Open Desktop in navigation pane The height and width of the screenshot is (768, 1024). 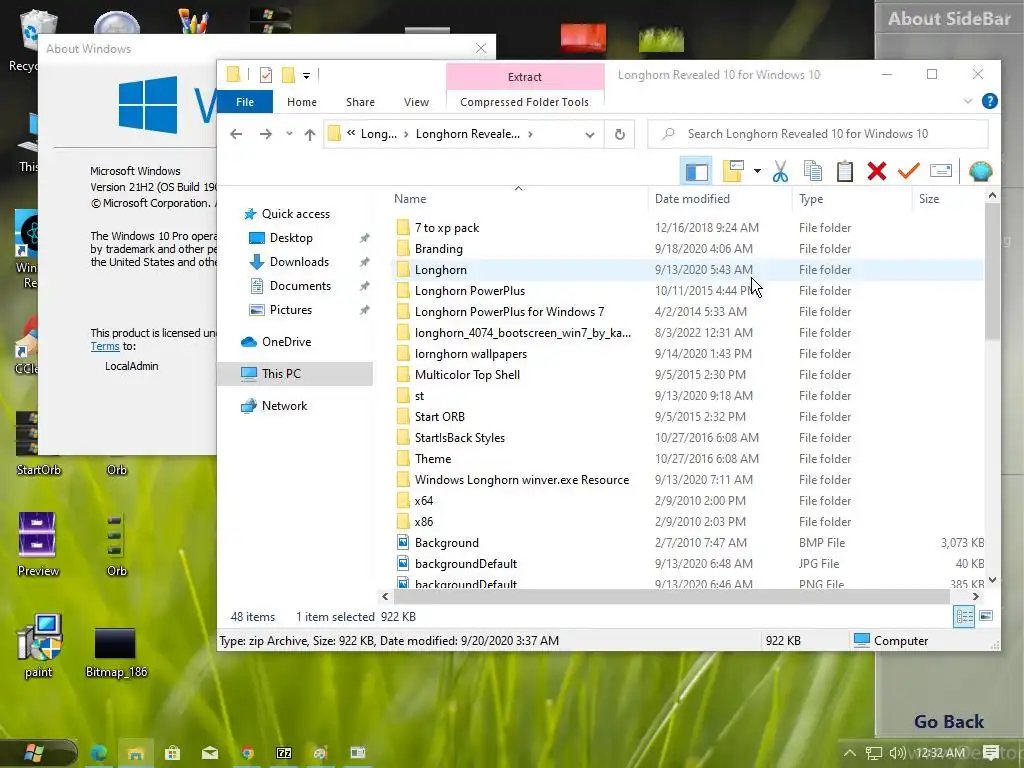[x=291, y=238]
